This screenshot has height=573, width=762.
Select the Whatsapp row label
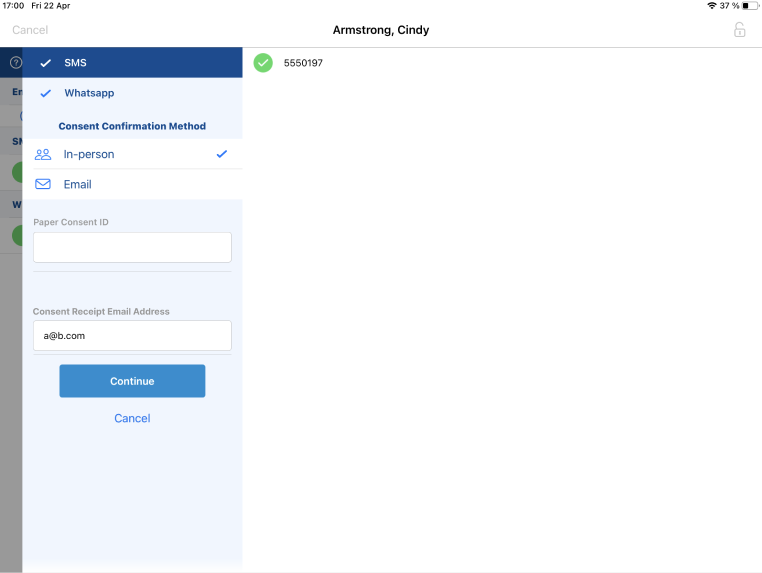point(89,93)
